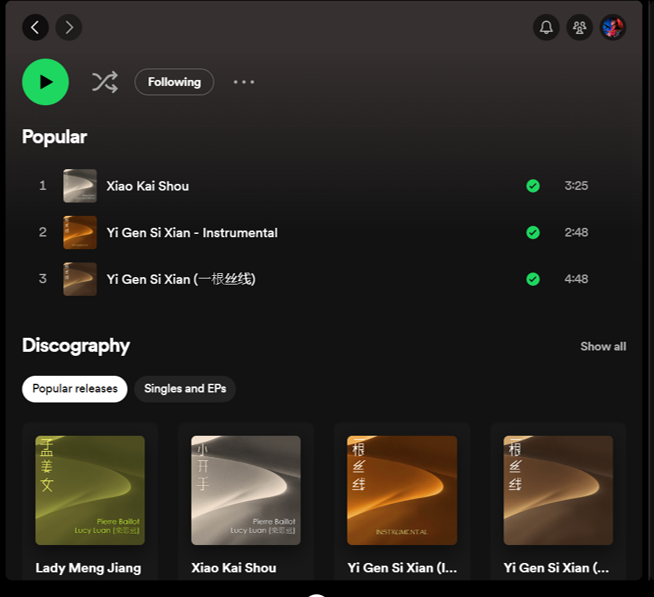Toggle saved checkmark for the Instrumental track
This screenshot has height=597, width=654.
coord(533,232)
